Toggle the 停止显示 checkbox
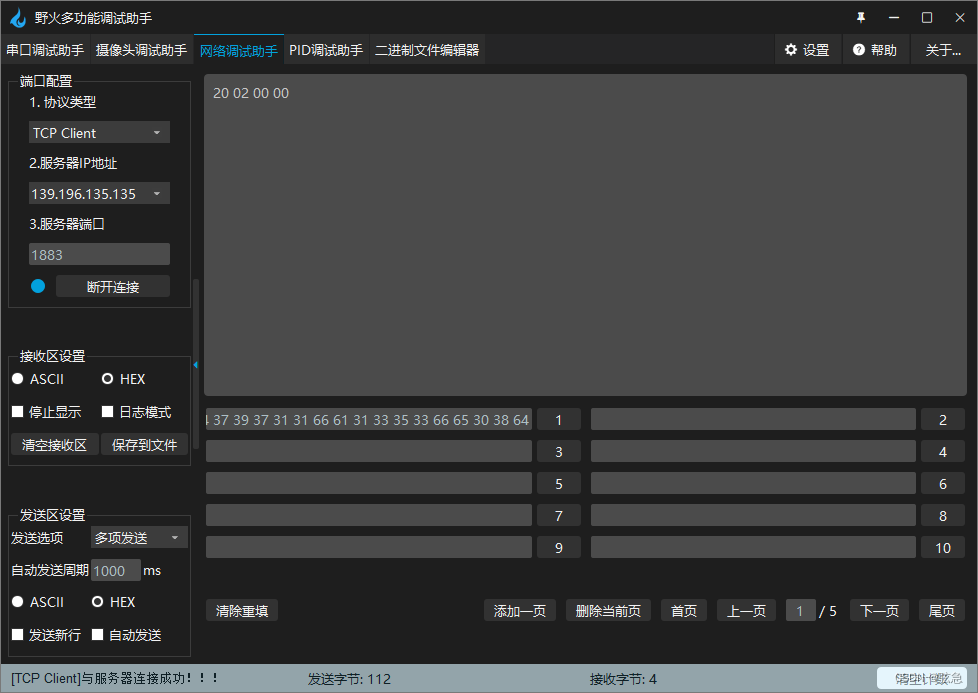 tap(47, 412)
